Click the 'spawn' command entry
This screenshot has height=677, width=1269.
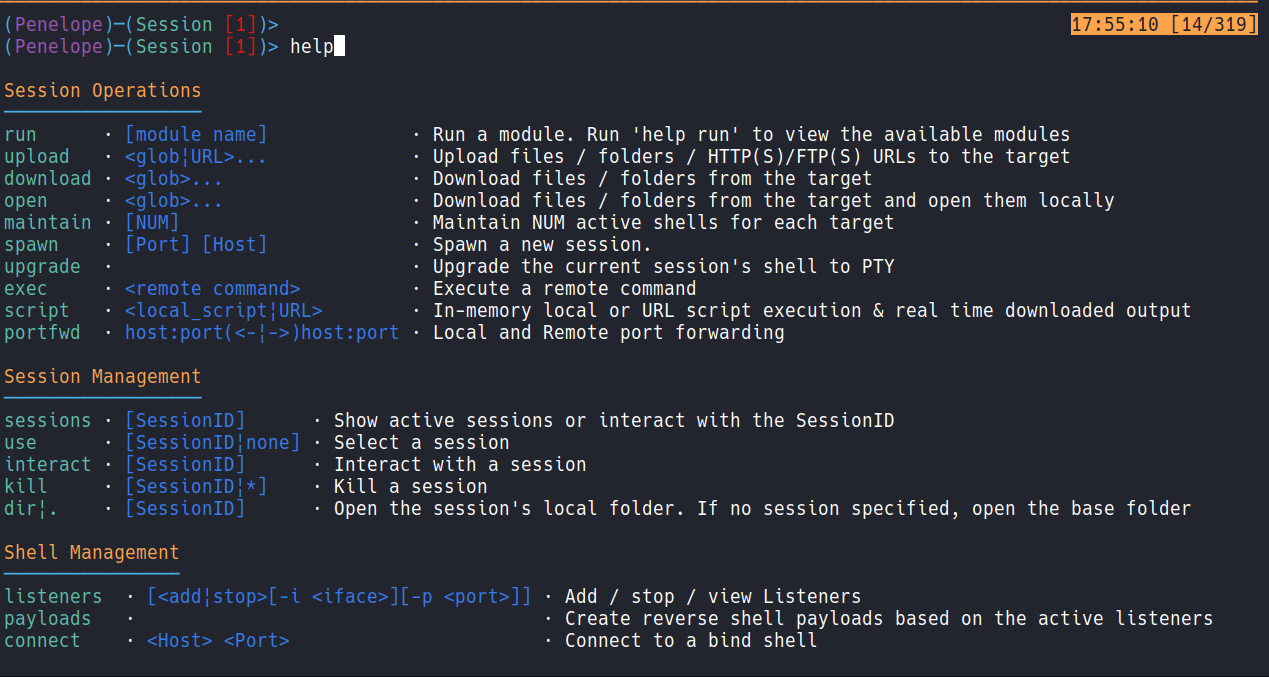[x=31, y=245]
